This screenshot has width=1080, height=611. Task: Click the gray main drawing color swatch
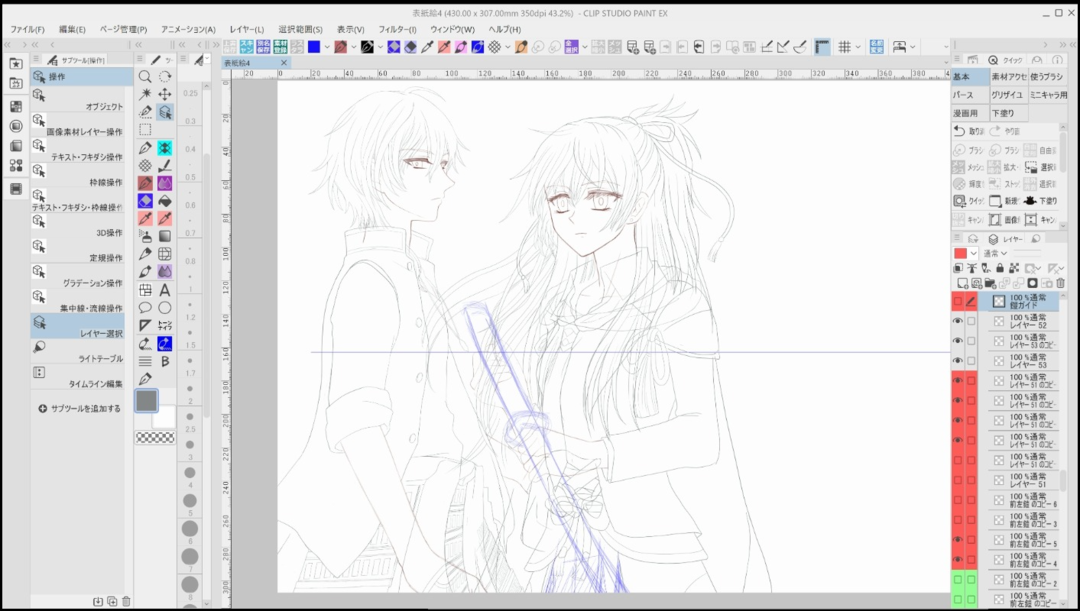(146, 400)
